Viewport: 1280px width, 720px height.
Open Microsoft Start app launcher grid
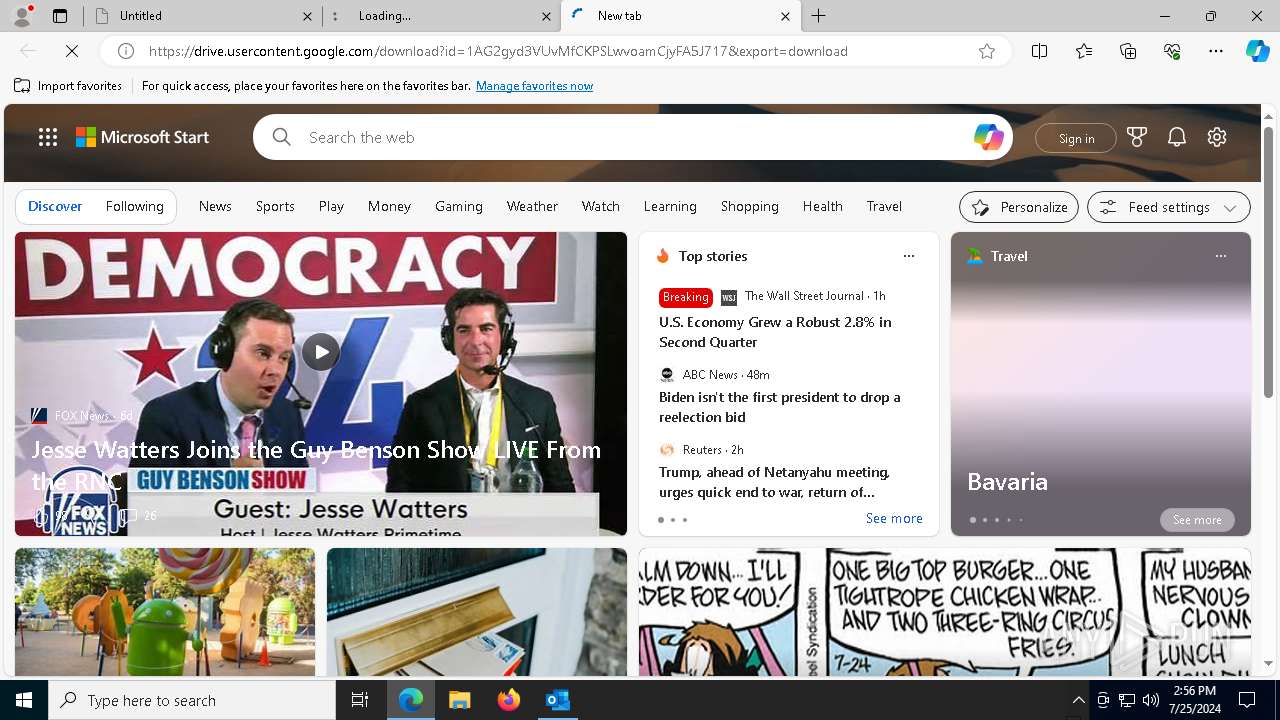click(48, 137)
